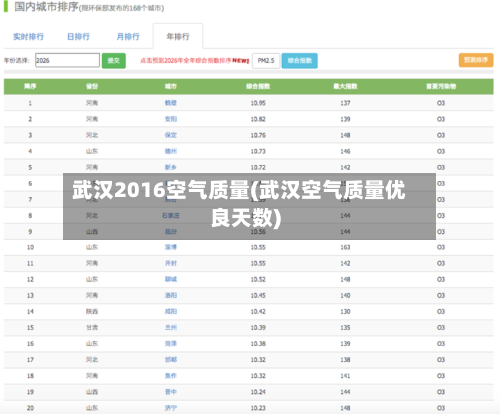The image size is (500, 414).
Task: Switch to the 日排行 tab
Action: pos(78,36)
